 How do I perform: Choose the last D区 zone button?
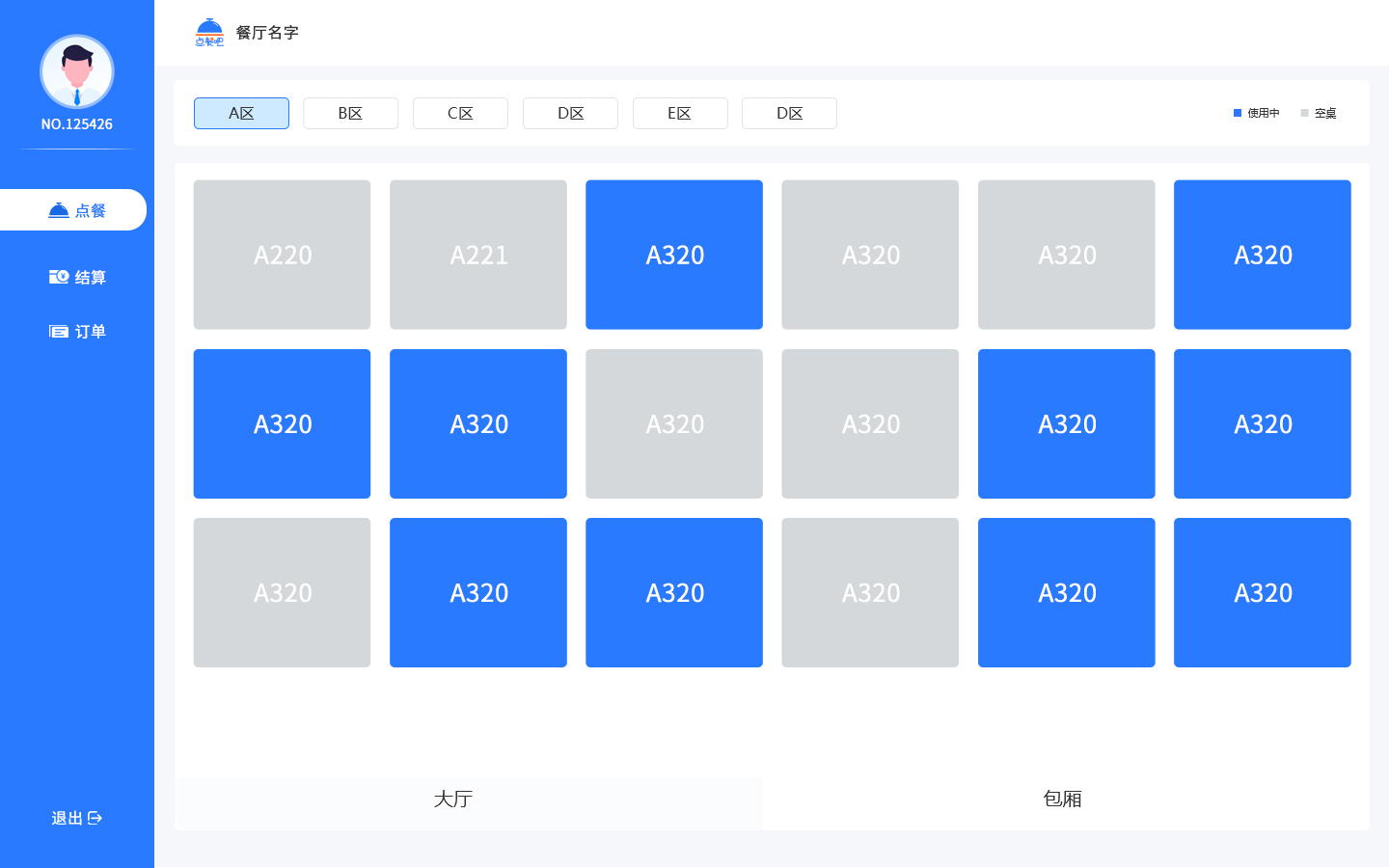point(789,113)
